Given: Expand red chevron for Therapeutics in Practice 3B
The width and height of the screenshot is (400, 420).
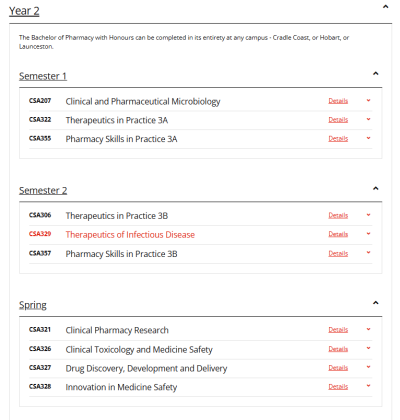Looking at the screenshot, I should coord(368,215).
